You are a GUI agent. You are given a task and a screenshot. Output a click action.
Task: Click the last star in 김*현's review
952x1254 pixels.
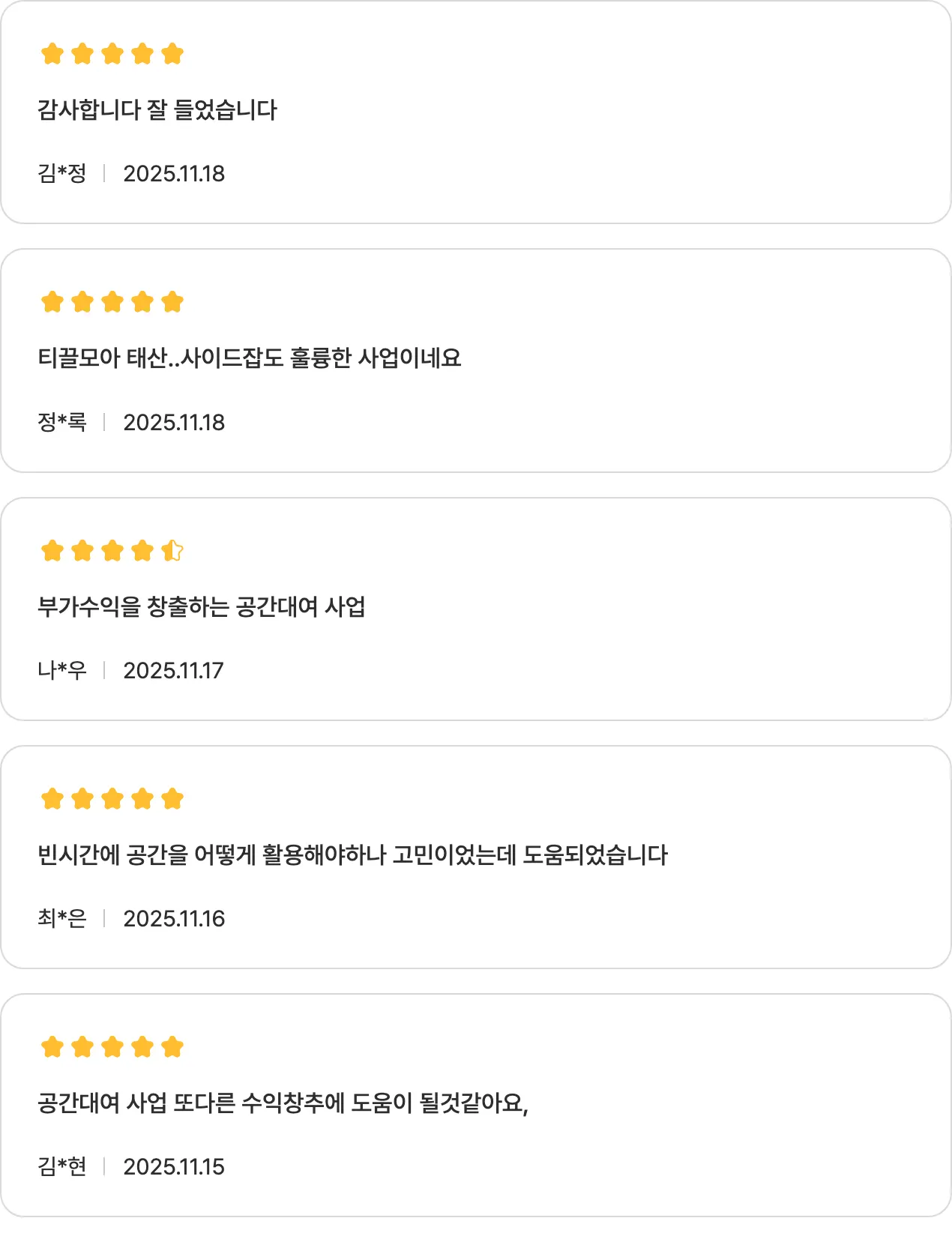tap(172, 1047)
